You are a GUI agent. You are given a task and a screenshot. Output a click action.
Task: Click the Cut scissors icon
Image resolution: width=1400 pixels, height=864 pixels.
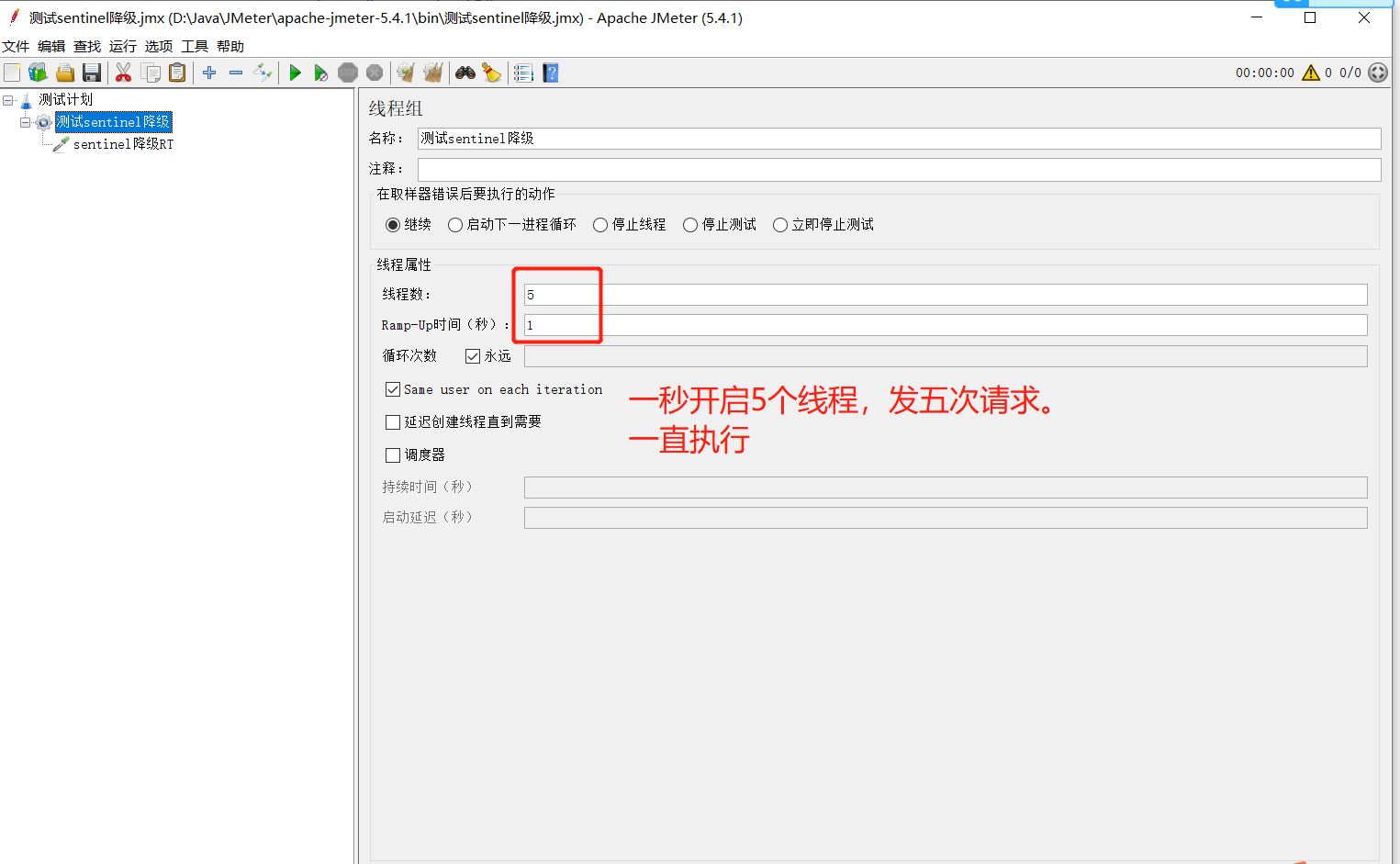tap(123, 73)
